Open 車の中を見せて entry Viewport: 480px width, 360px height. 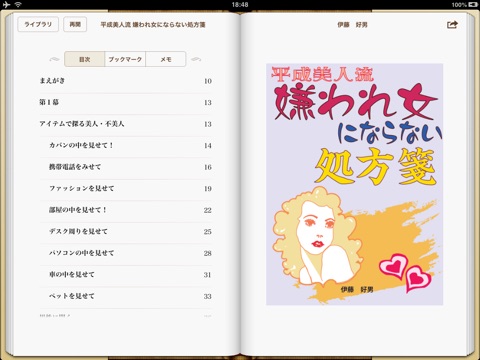[126, 275]
